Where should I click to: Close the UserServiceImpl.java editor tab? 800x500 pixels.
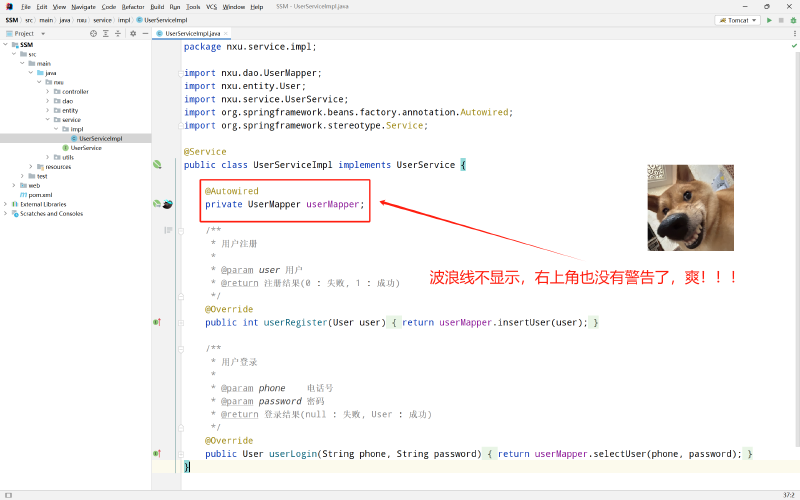click(x=226, y=34)
